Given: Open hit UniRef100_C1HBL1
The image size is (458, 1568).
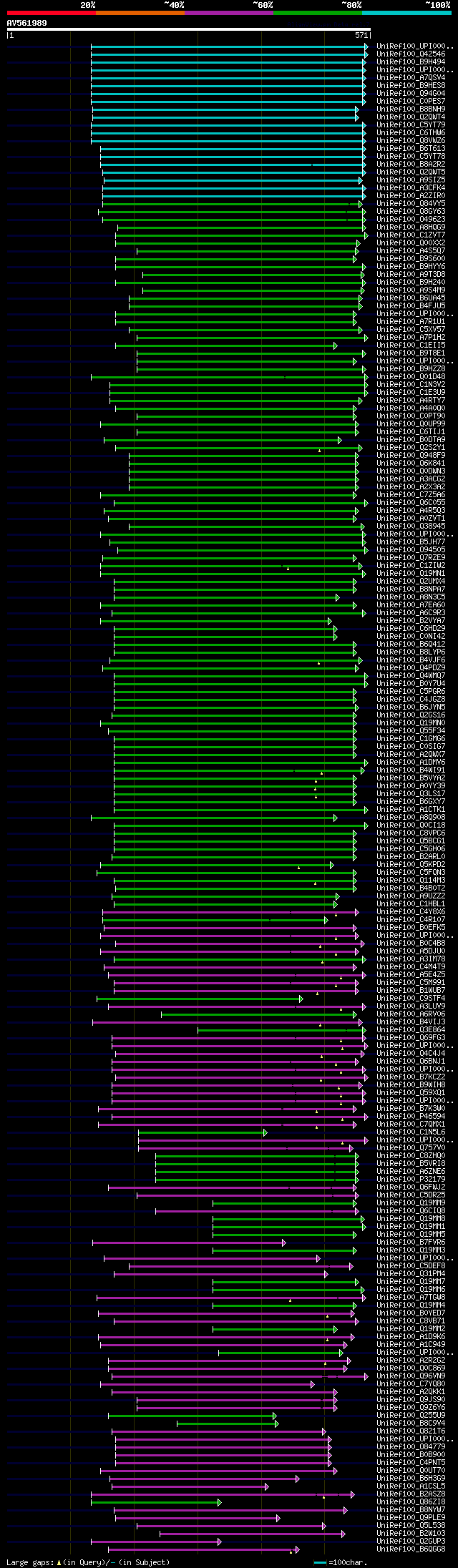Looking at the screenshot, I should coord(411,903).
